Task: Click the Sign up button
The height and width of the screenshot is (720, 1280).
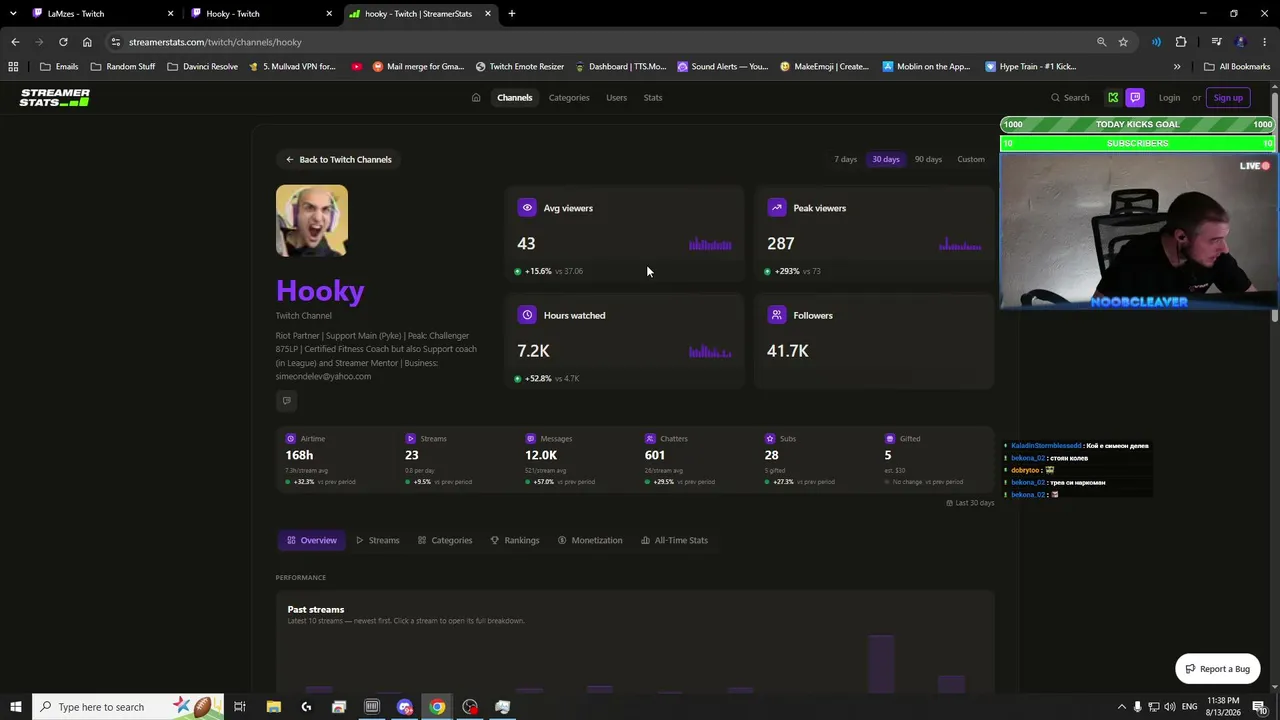Action: (1228, 98)
